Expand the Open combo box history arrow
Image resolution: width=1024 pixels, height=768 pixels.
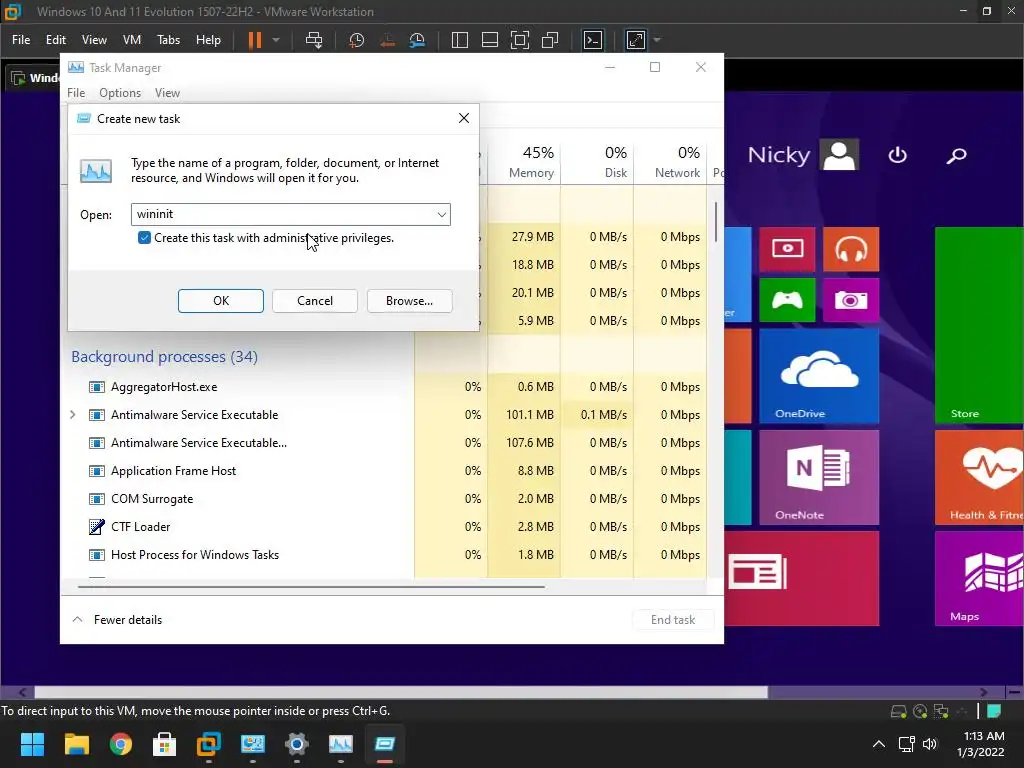click(x=442, y=214)
